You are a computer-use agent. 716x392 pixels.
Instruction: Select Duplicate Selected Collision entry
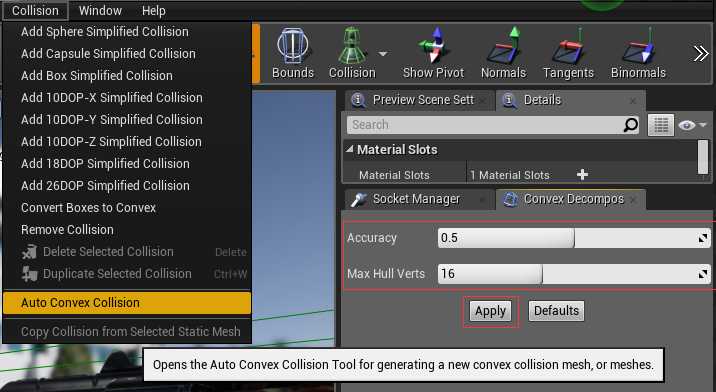click(127, 273)
